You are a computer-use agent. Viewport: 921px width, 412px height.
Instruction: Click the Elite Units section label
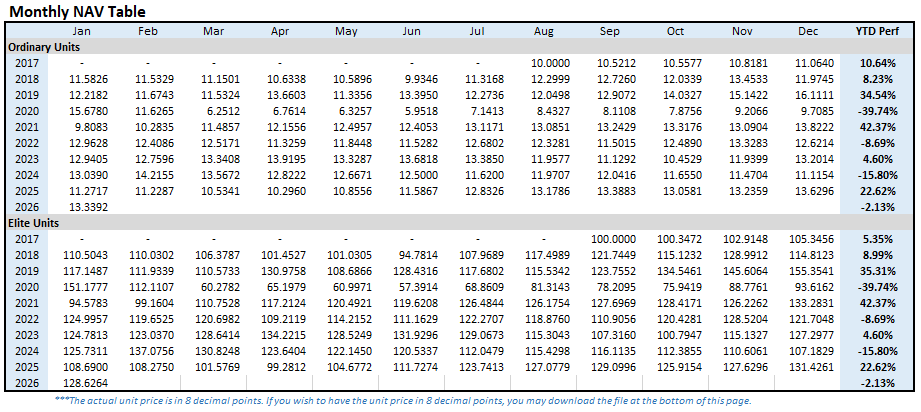pos(35,225)
